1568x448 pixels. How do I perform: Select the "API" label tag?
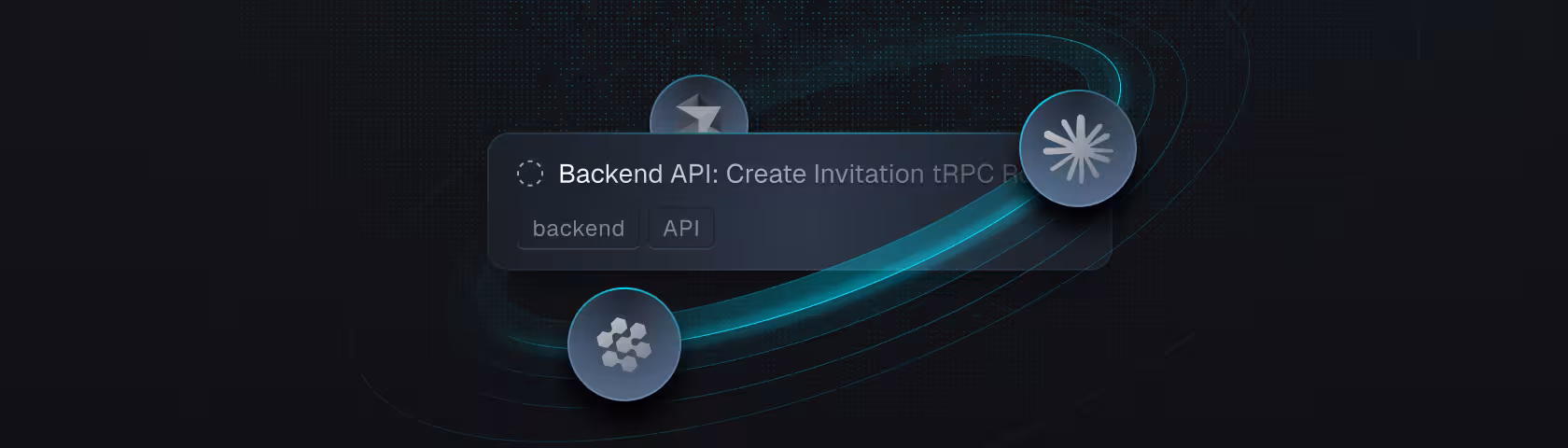tap(681, 229)
